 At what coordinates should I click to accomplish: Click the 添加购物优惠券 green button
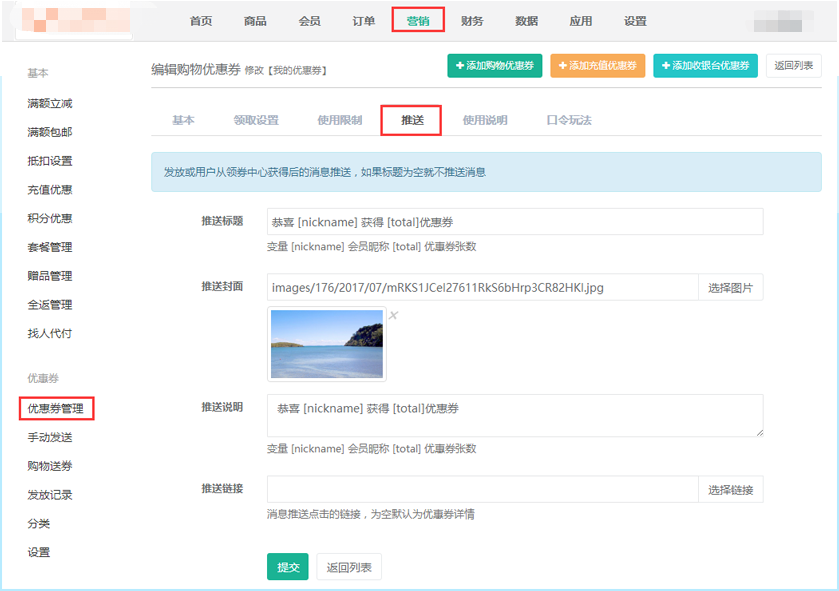495,66
